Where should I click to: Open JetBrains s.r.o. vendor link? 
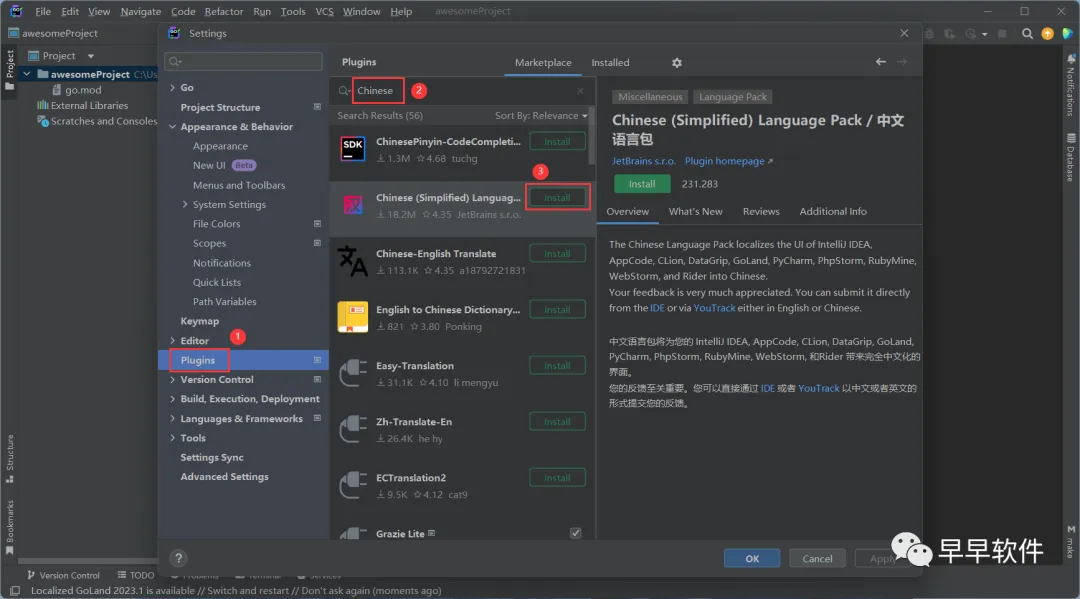(x=643, y=161)
